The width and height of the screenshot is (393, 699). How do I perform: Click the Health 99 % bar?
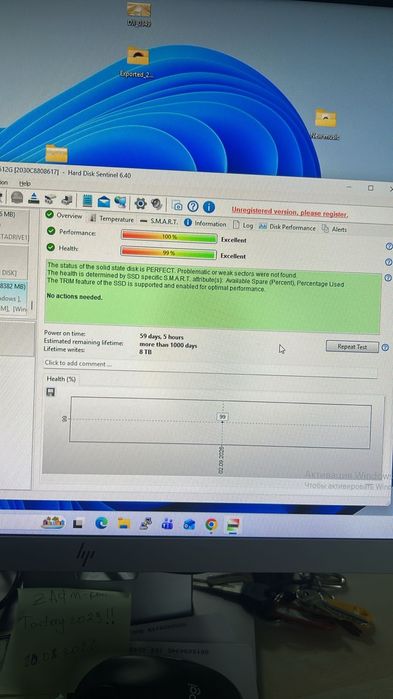tap(168, 253)
